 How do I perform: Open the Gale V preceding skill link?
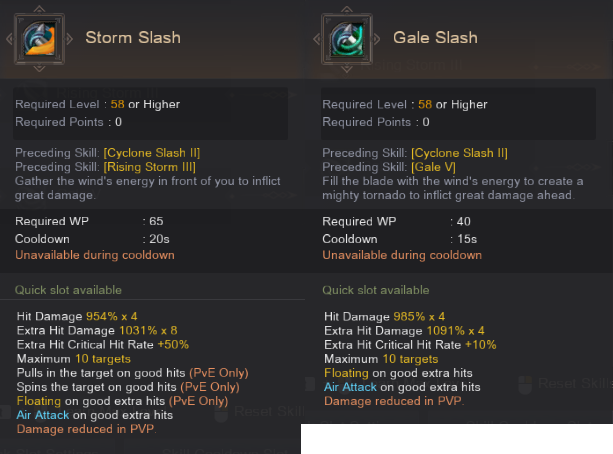(x=433, y=167)
